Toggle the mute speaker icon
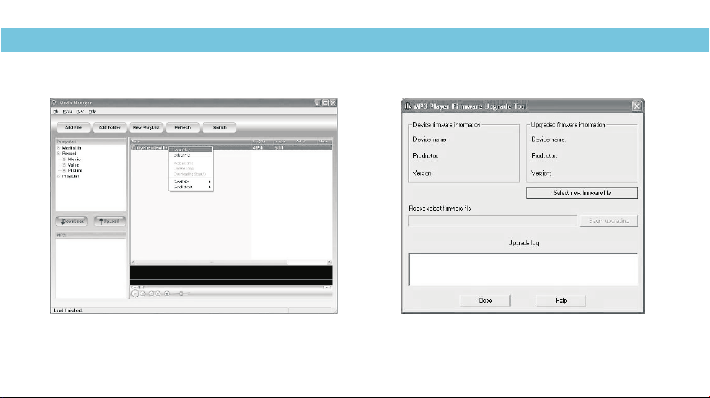 coord(167,293)
